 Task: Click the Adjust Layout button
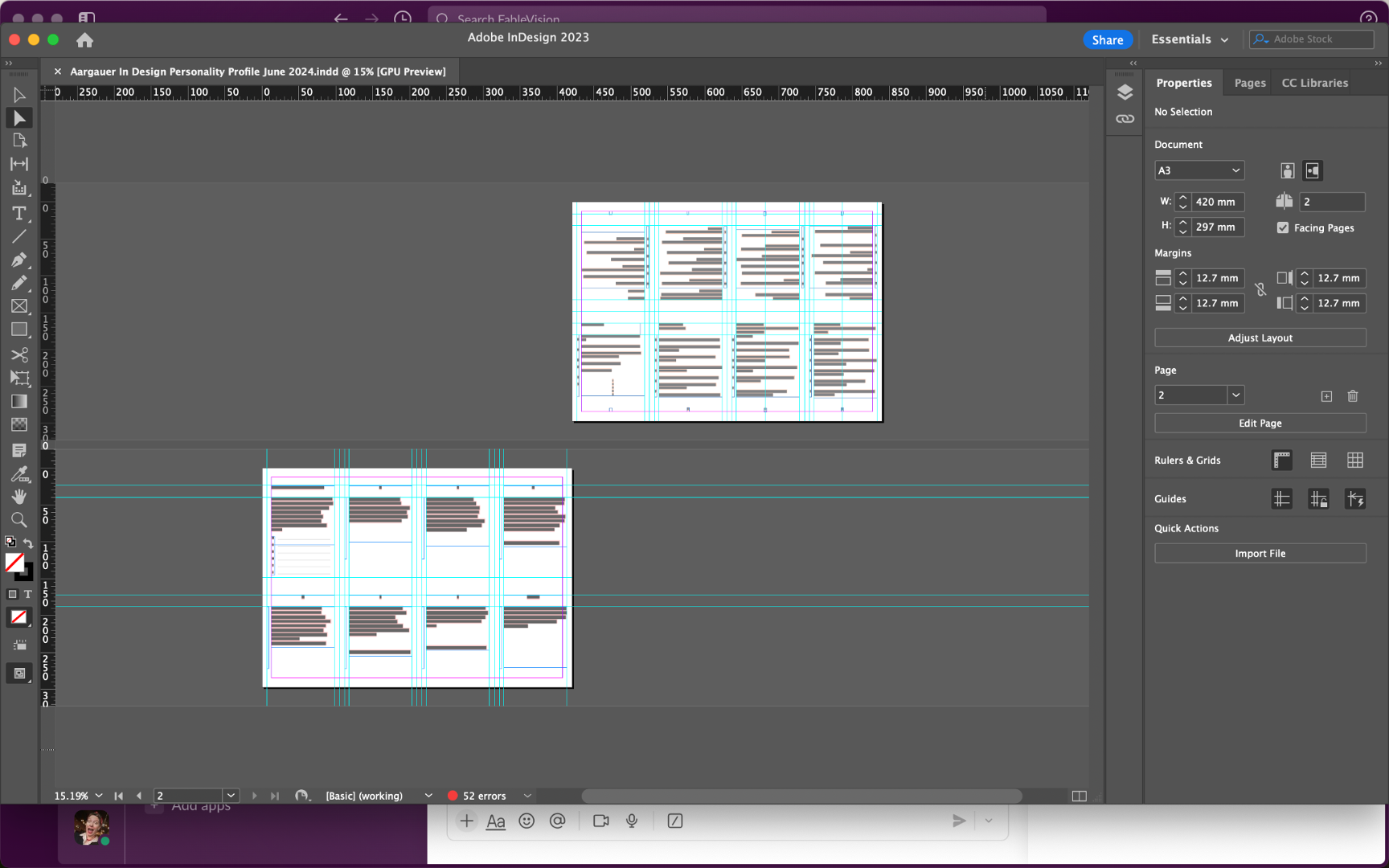1260,338
